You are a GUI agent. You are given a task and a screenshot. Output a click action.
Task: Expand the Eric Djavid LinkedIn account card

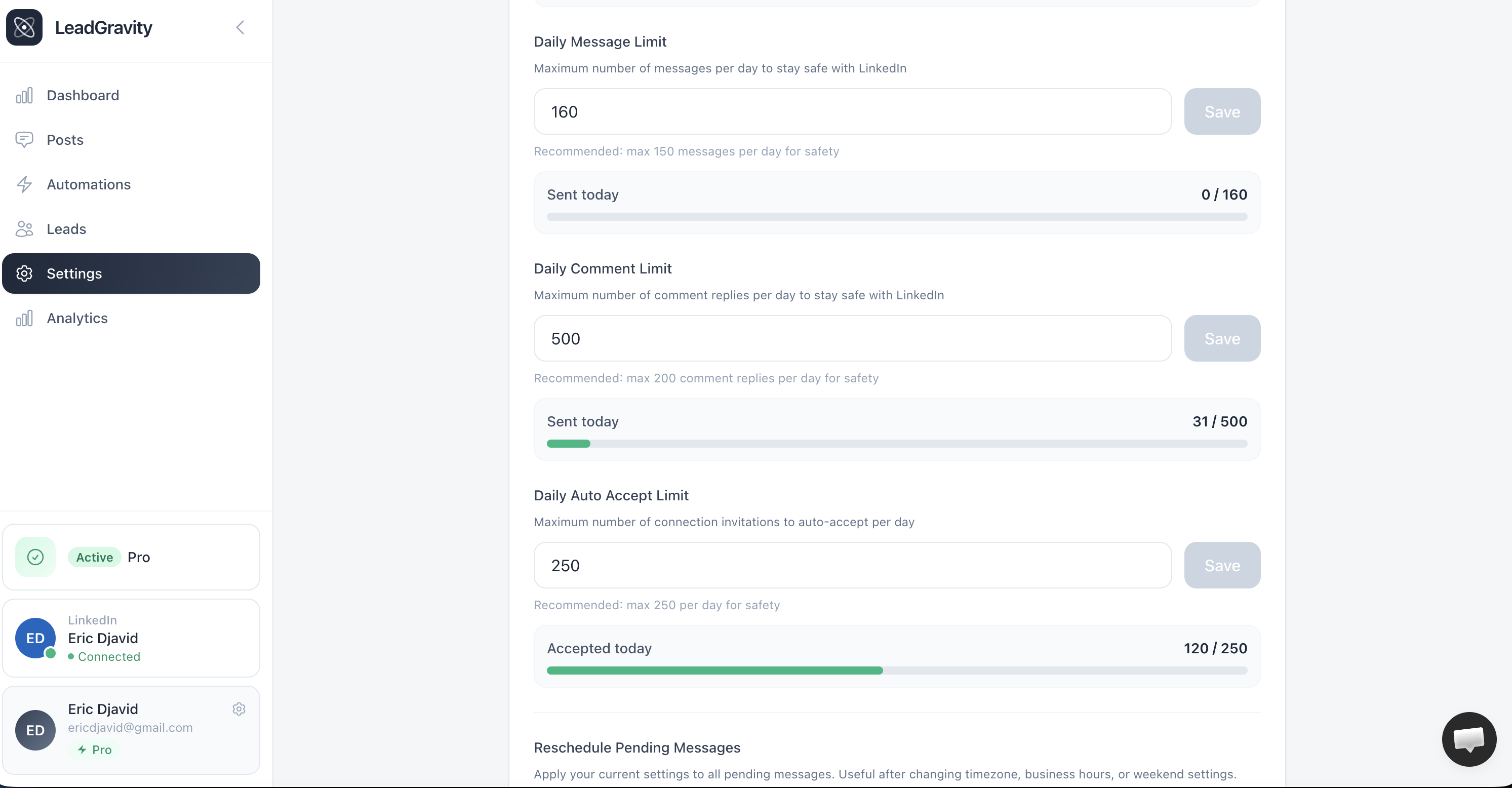click(x=131, y=638)
